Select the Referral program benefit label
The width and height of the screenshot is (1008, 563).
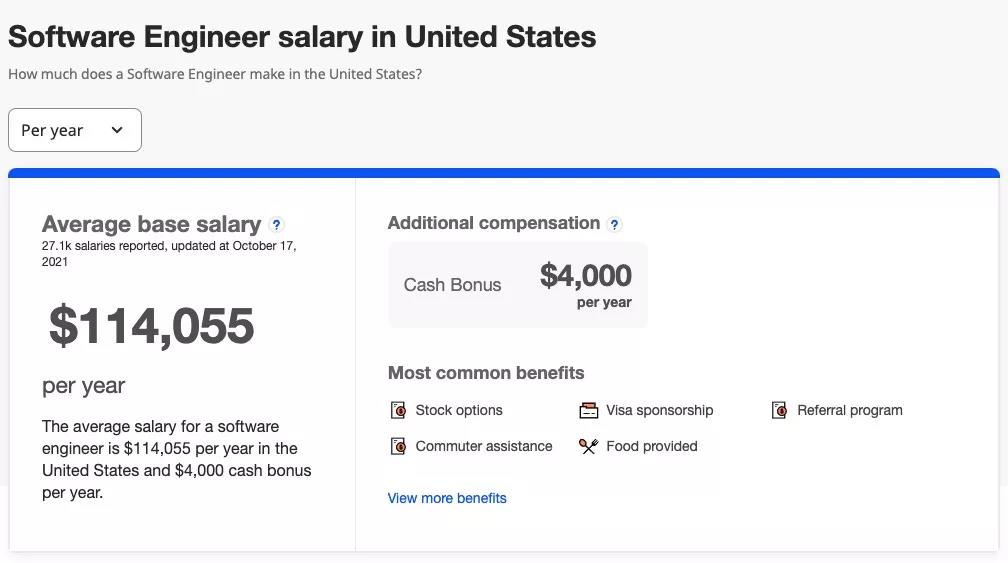(850, 410)
